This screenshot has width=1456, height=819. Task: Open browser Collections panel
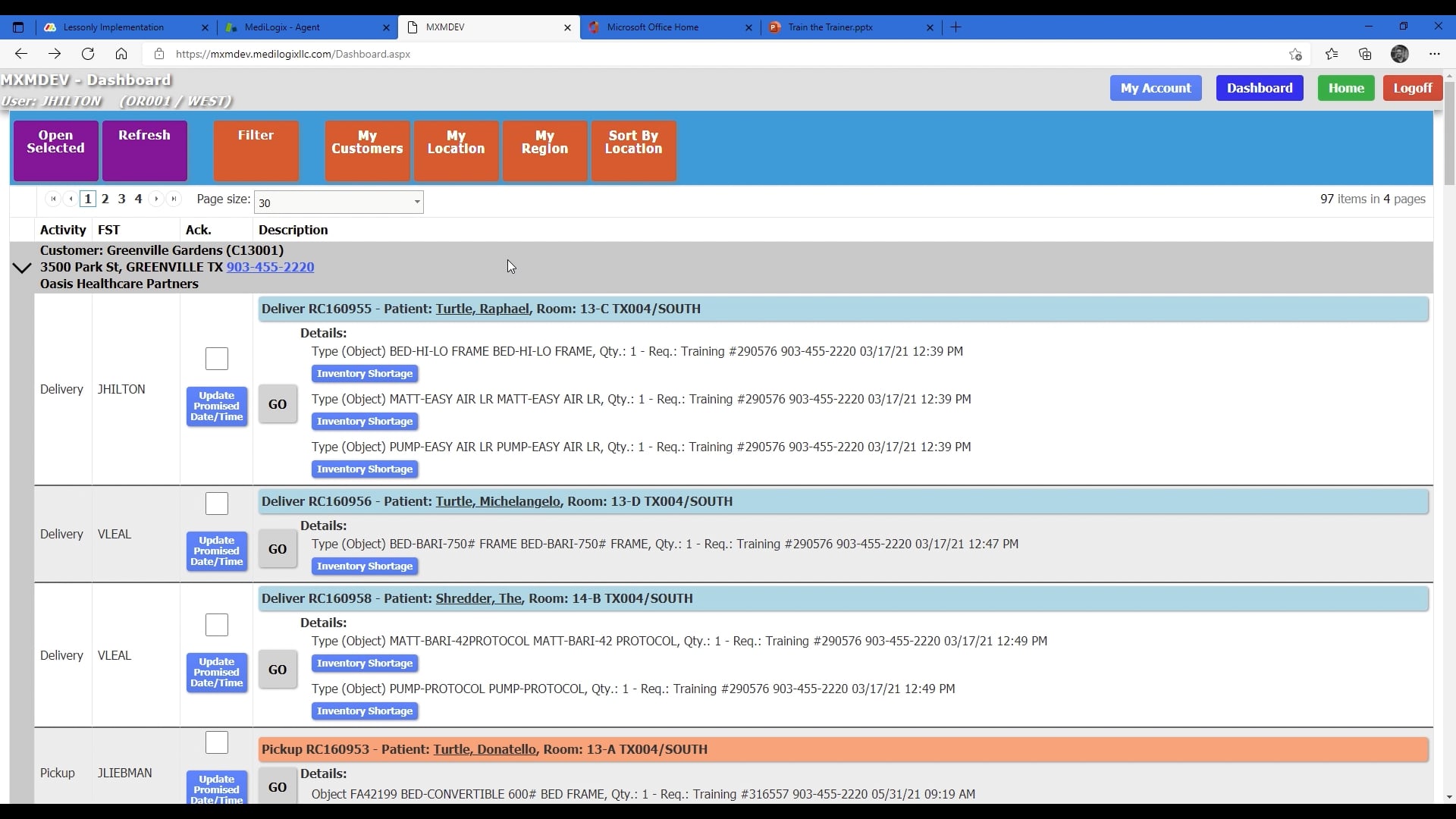(1366, 54)
